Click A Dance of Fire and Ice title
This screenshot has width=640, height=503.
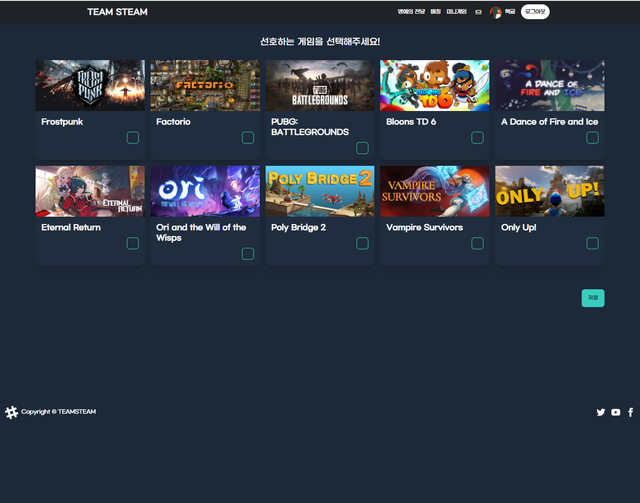[x=549, y=122]
